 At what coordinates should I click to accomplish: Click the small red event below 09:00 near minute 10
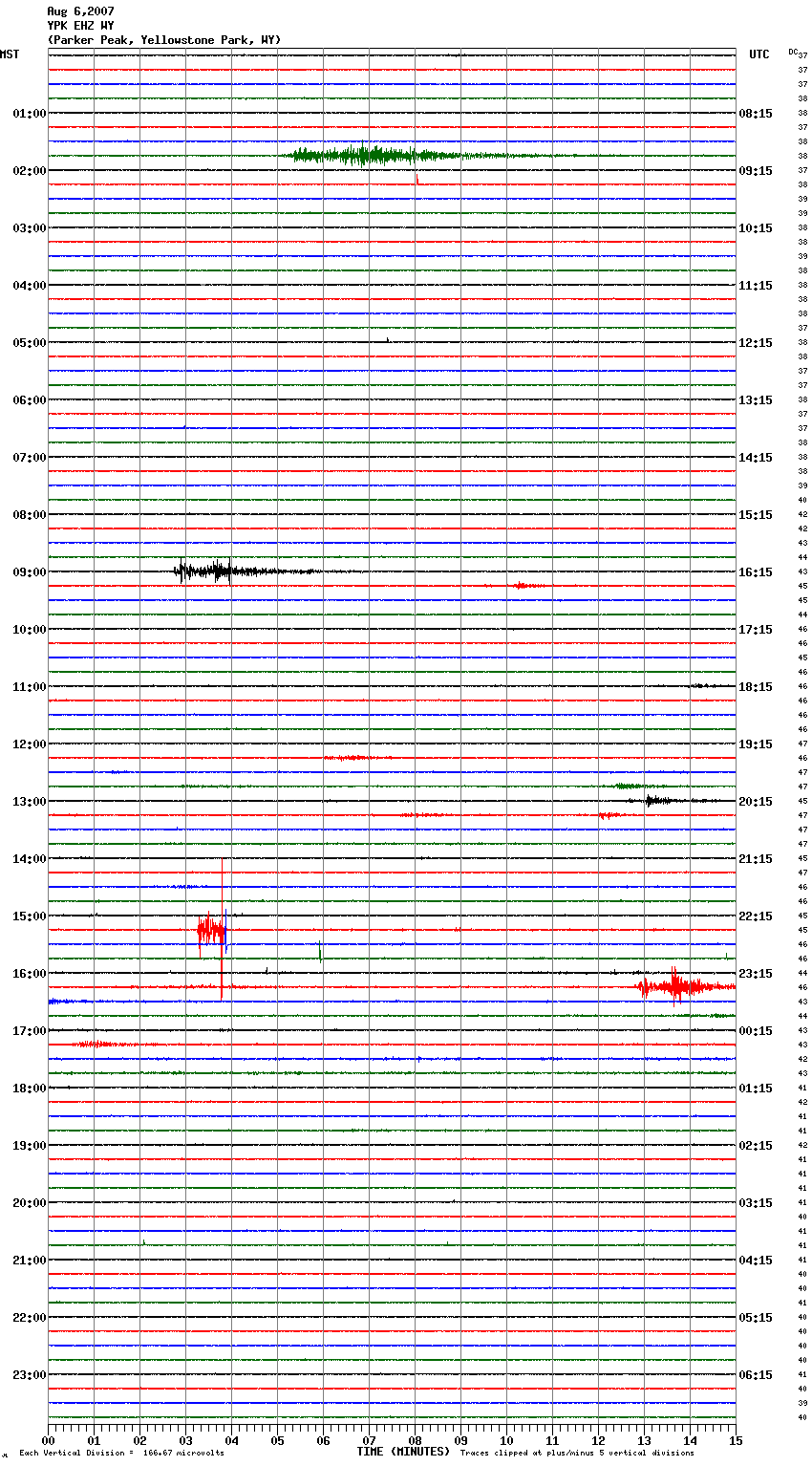point(524,586)
